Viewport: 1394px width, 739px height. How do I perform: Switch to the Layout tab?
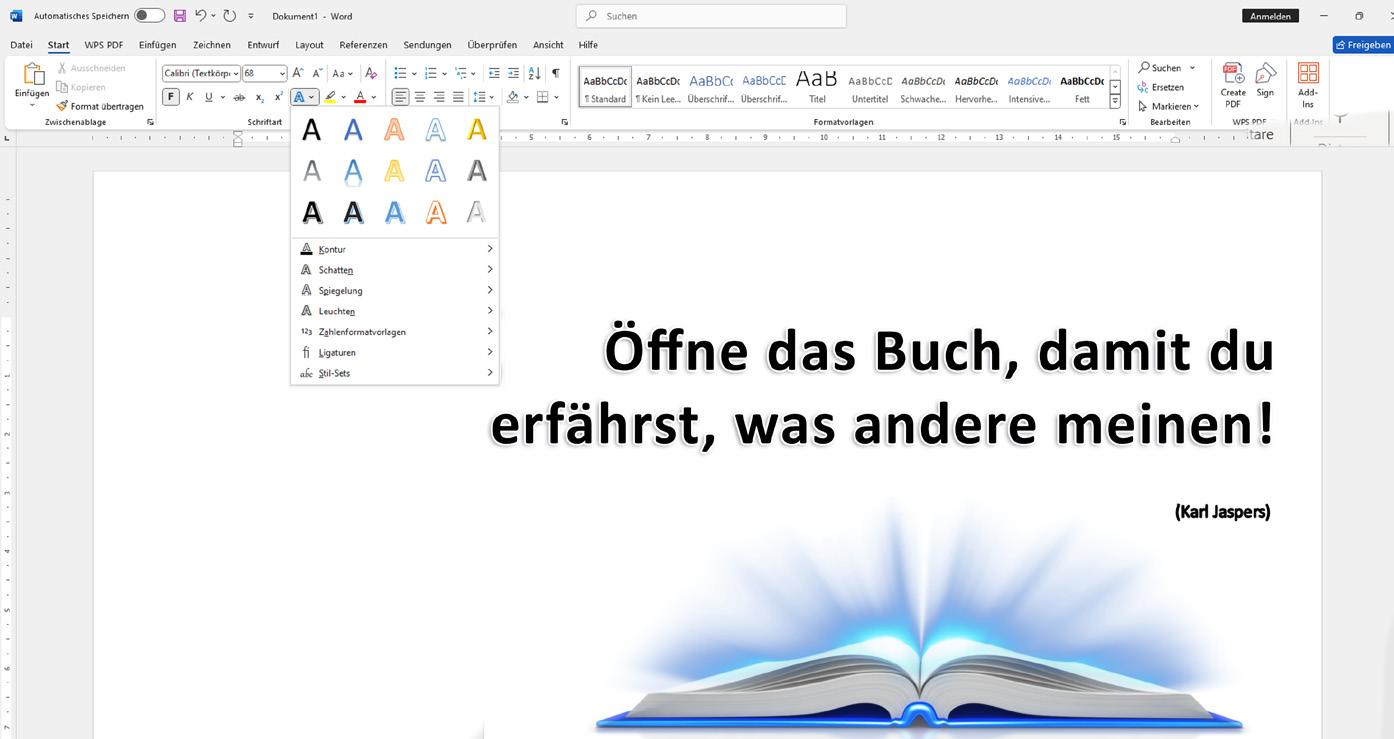(309, 45)
